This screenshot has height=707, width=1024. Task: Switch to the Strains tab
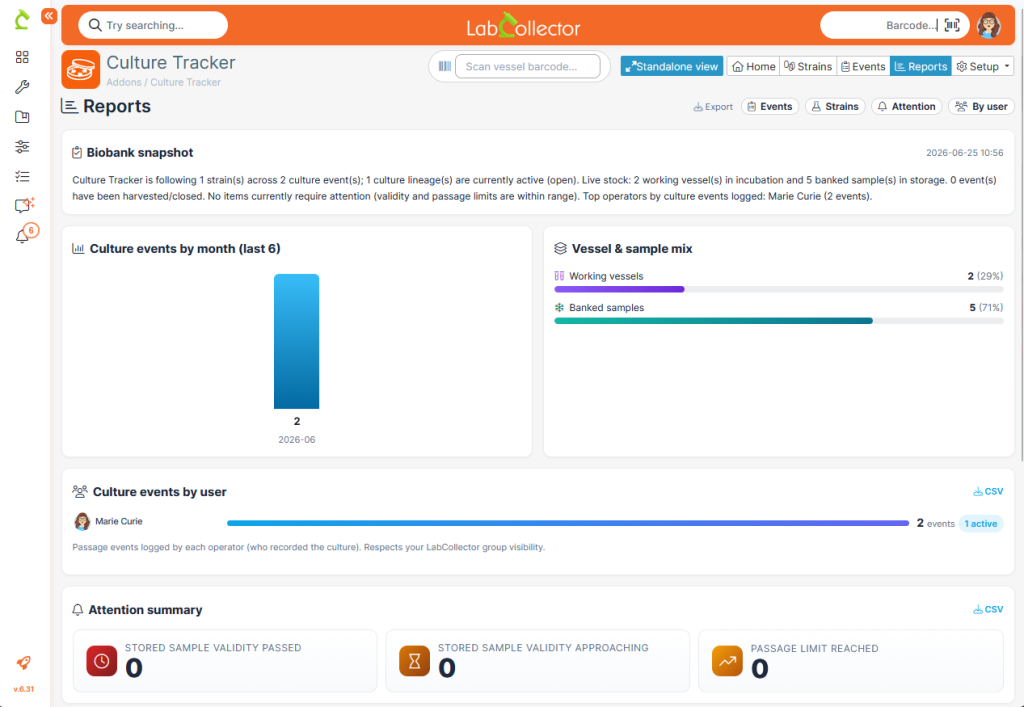click(x=808, y=66)
